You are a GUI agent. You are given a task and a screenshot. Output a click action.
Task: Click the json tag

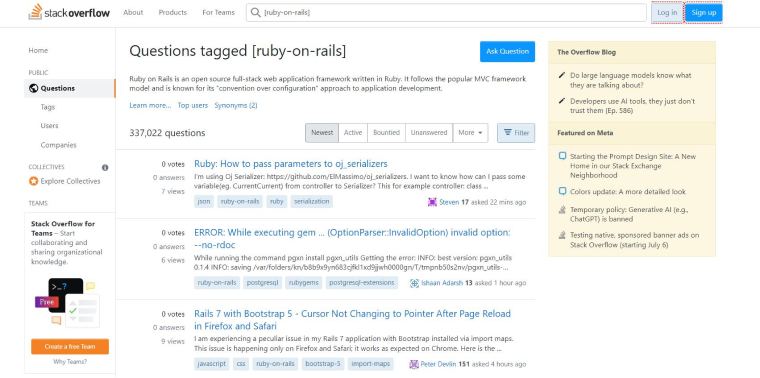click(x=204, y=202)
